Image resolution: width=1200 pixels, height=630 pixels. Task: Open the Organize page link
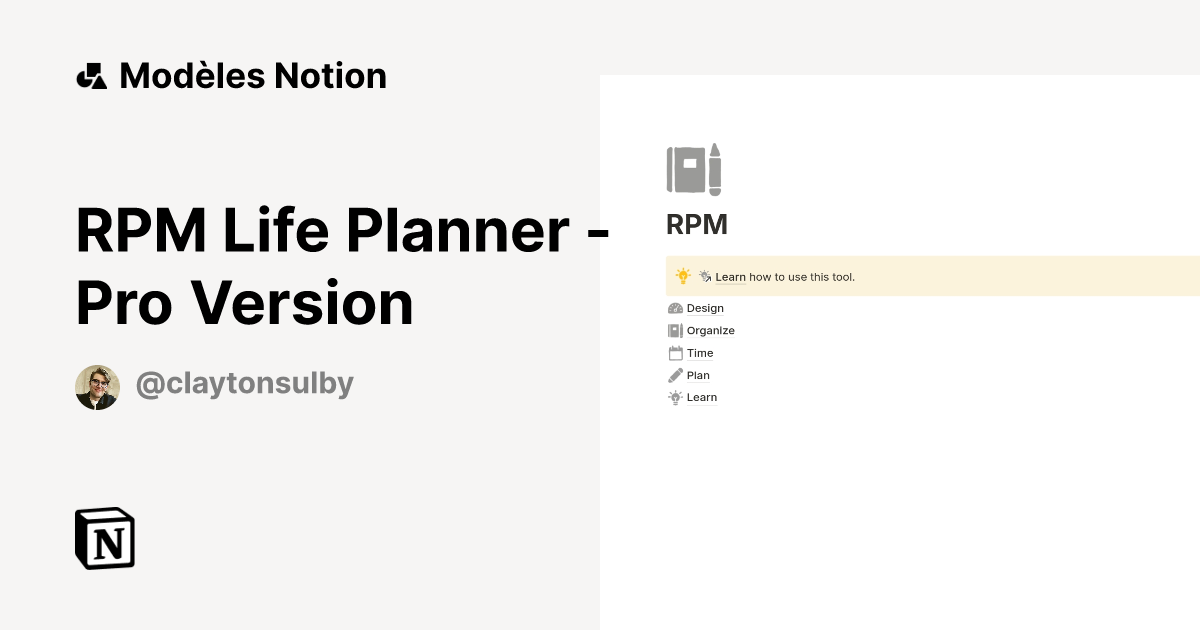click(710, 330)
